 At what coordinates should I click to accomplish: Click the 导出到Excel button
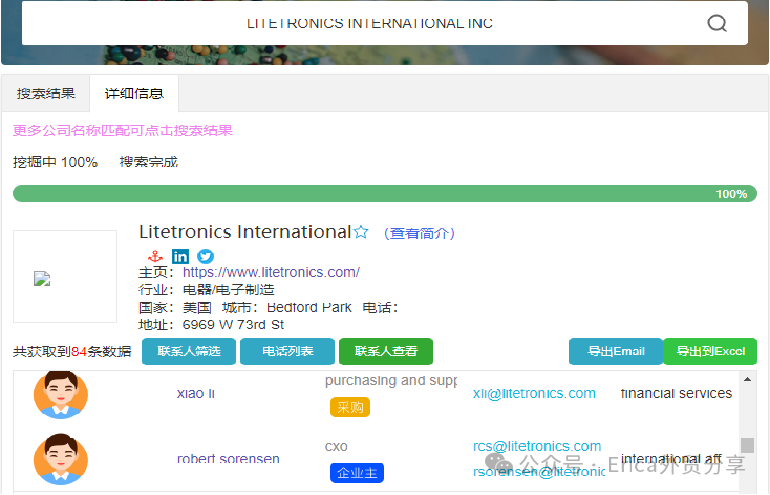pos(710,351)
